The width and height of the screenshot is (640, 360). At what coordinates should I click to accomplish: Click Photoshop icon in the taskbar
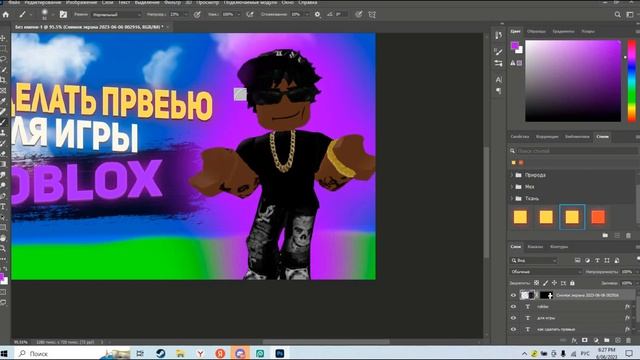point(280,353)
